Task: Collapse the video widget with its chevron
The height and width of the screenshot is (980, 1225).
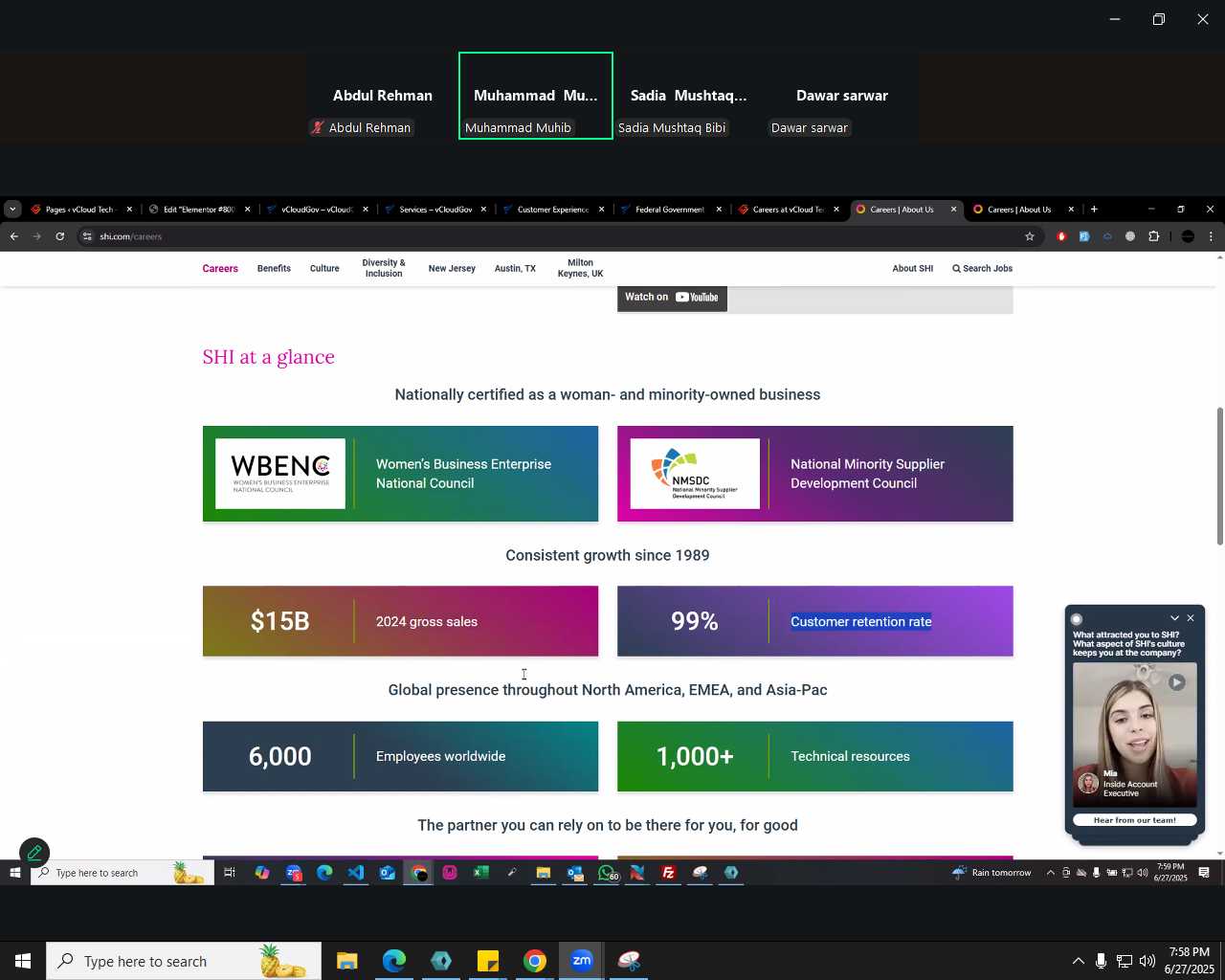Action: (1175, 618)
